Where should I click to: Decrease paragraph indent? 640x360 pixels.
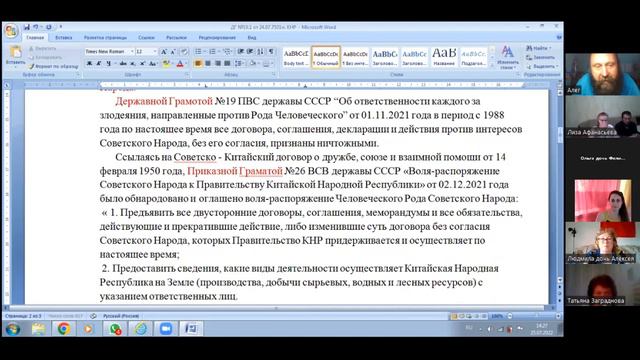(241, 51)
